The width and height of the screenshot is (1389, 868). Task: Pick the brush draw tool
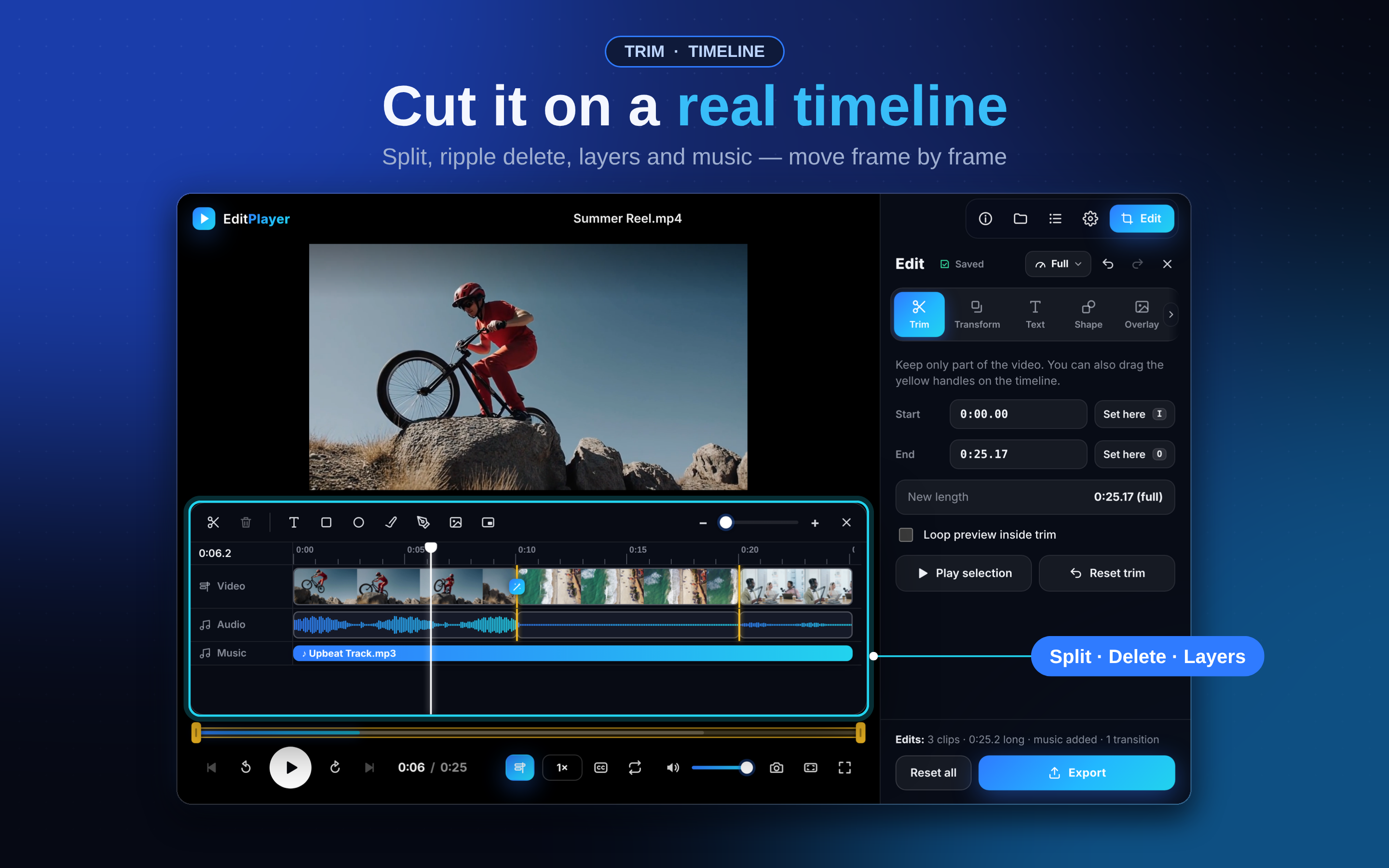tap(391, 522)
